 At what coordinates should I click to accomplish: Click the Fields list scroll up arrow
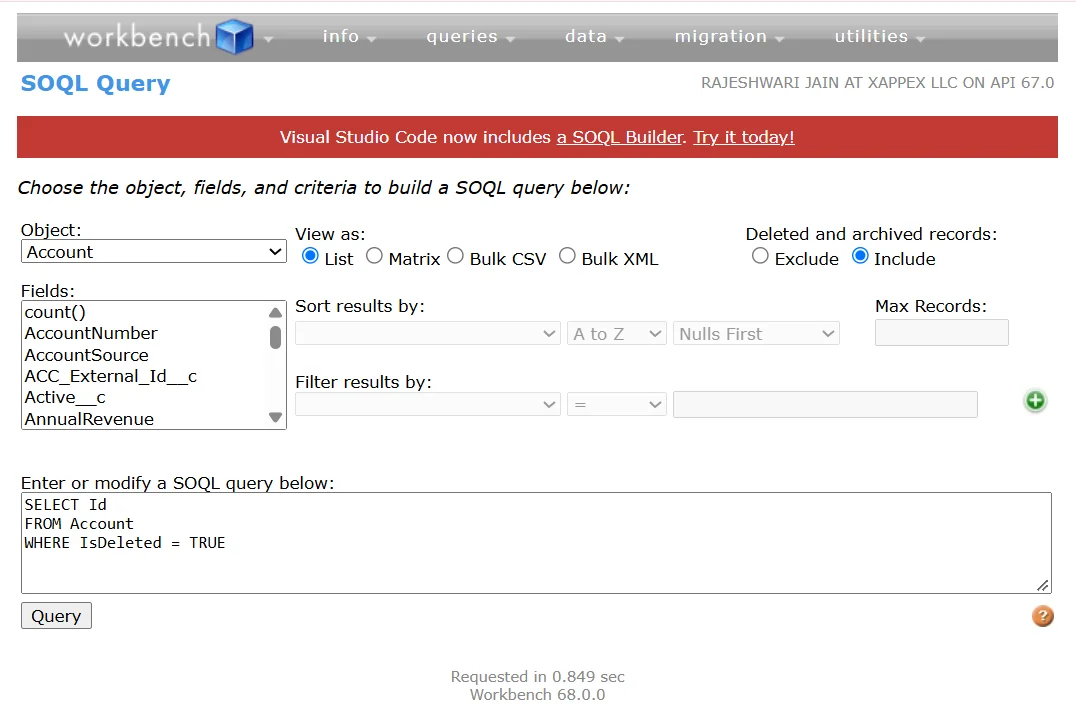pos(275,312)
